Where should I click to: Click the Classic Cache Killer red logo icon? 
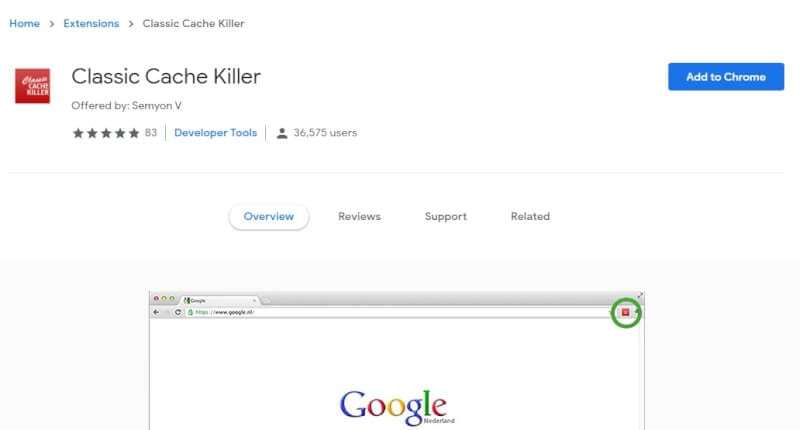coord(33,86)
